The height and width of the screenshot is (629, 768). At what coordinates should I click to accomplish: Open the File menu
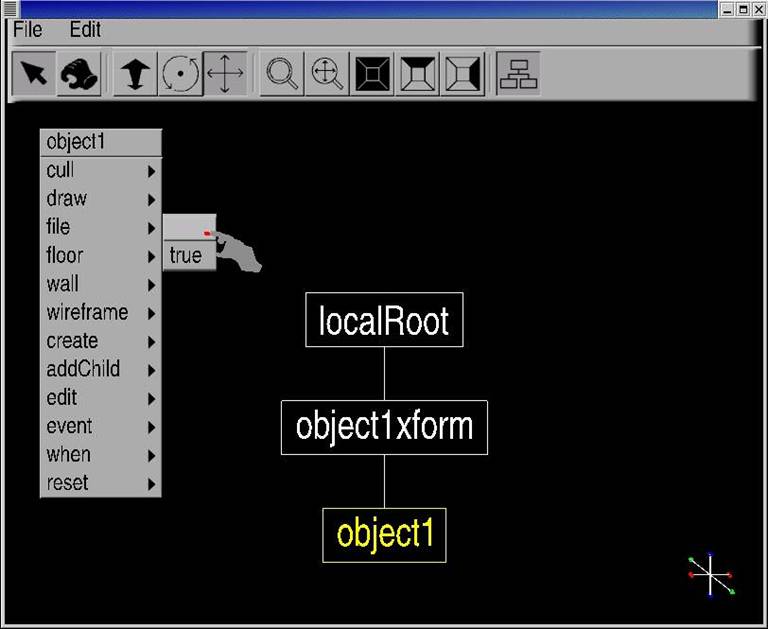pyautogui.click(x=27, y=30)
